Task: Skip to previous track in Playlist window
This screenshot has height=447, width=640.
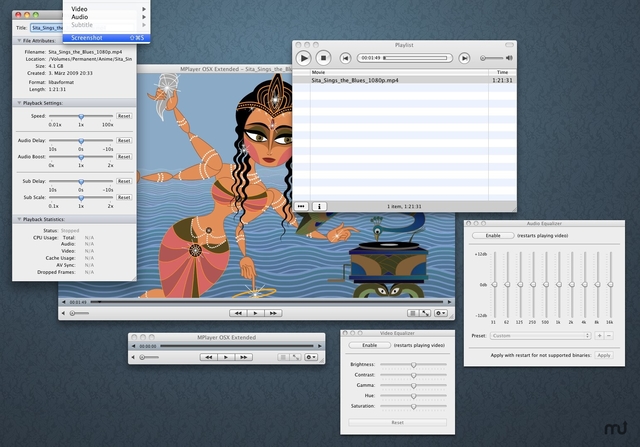Action: click(345, 58)
